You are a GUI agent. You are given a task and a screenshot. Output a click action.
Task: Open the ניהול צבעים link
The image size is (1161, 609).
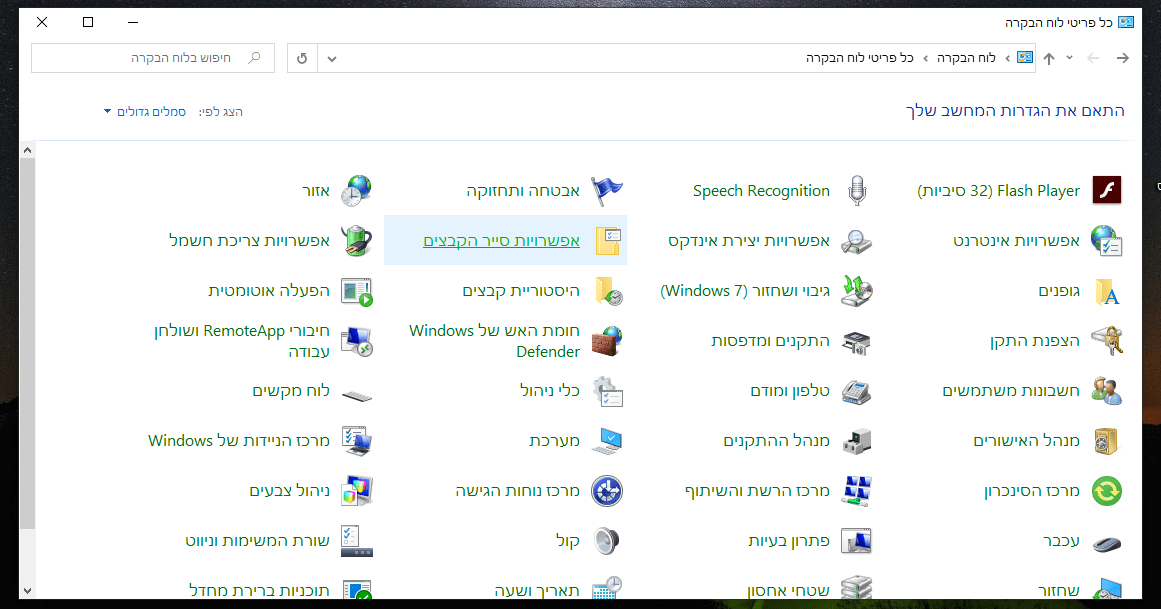click(x=290, y=490)
